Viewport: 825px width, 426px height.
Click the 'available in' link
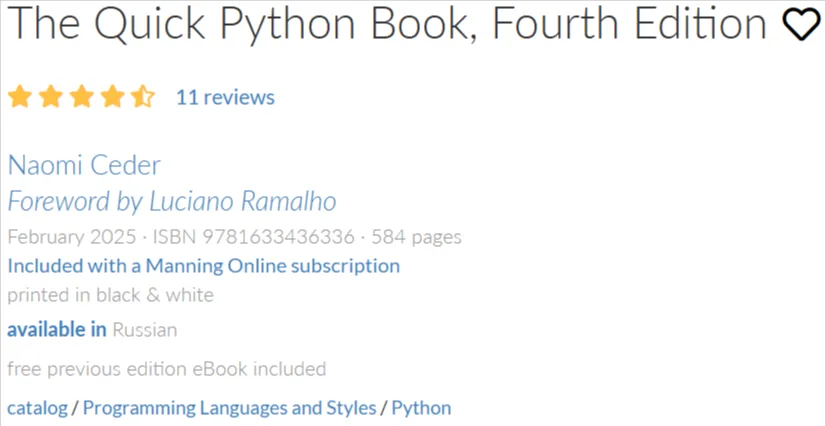[57, 330]
